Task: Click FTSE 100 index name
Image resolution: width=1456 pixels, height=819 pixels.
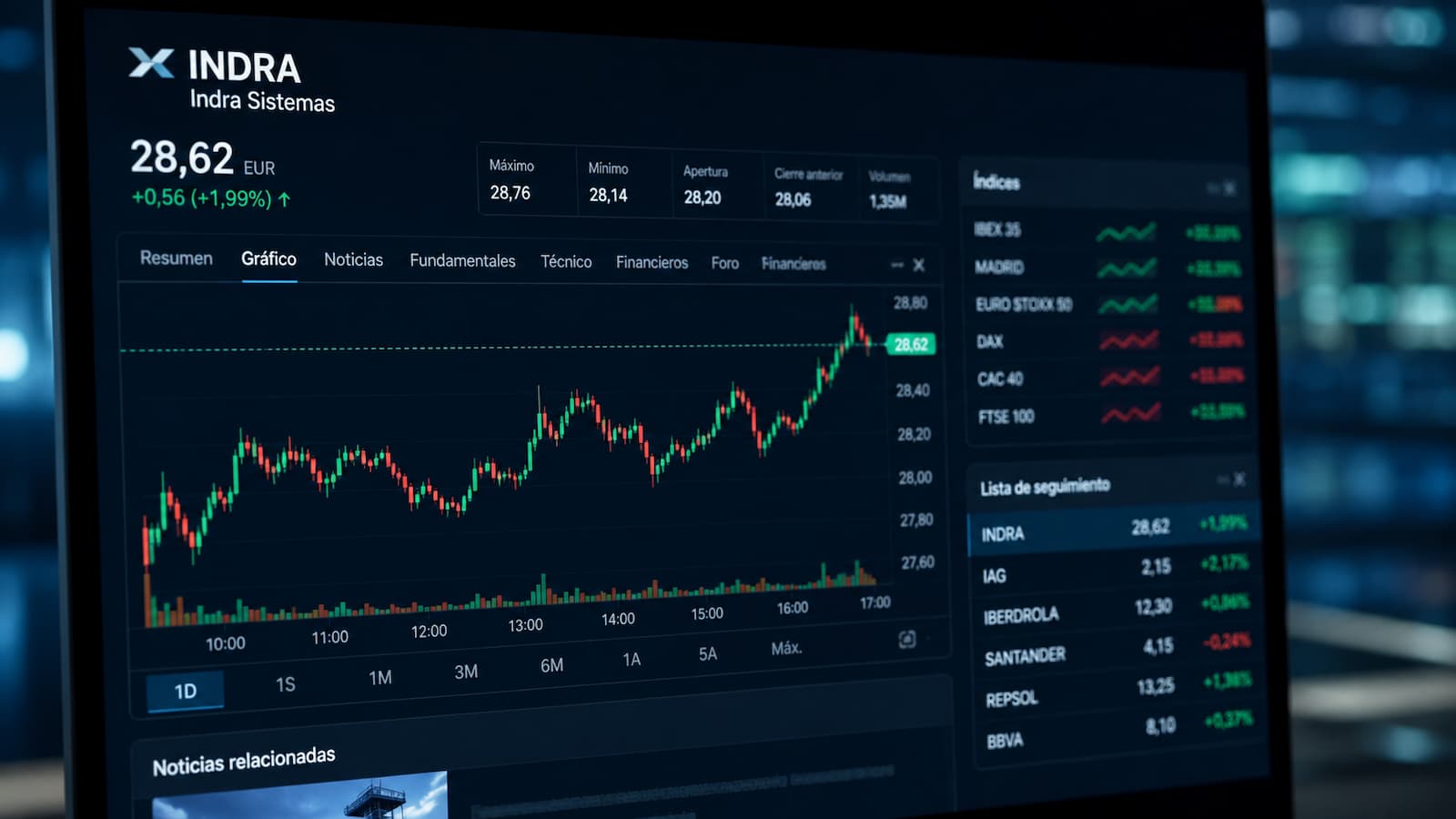Action: pyautogui.click(x=1006, y=417)
